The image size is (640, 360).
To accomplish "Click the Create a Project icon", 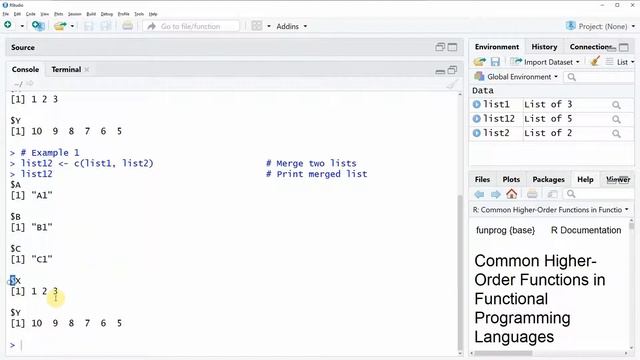I will pos(38,26).
